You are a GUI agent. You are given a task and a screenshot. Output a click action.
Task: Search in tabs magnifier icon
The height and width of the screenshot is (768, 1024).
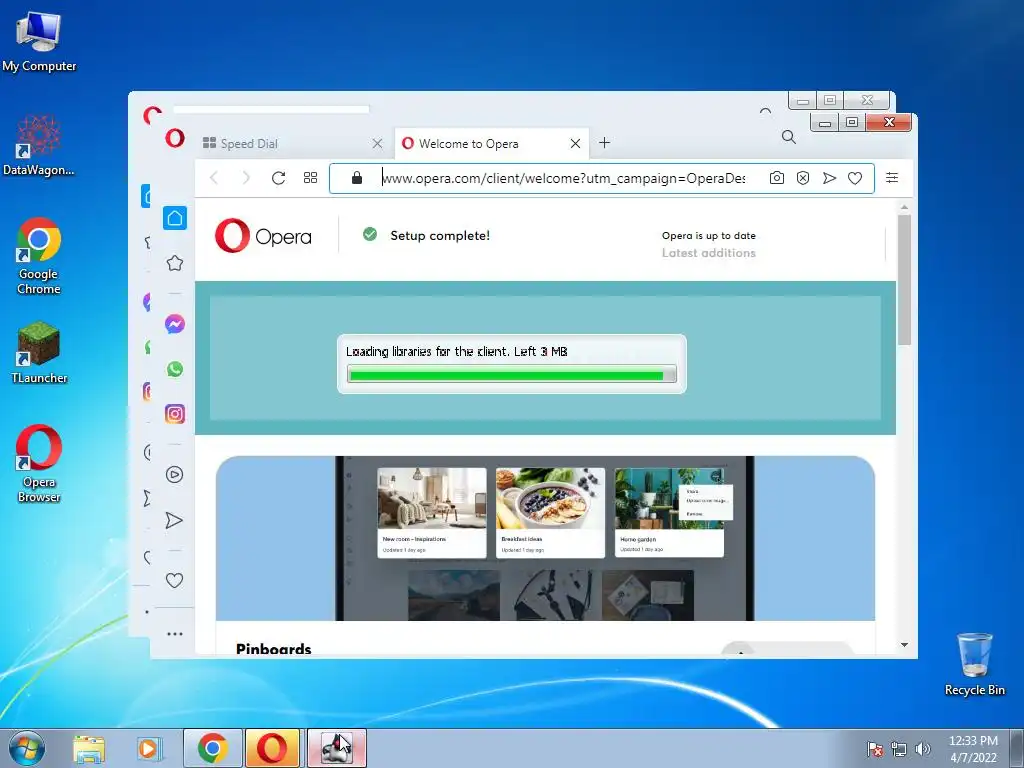[789, 137]
